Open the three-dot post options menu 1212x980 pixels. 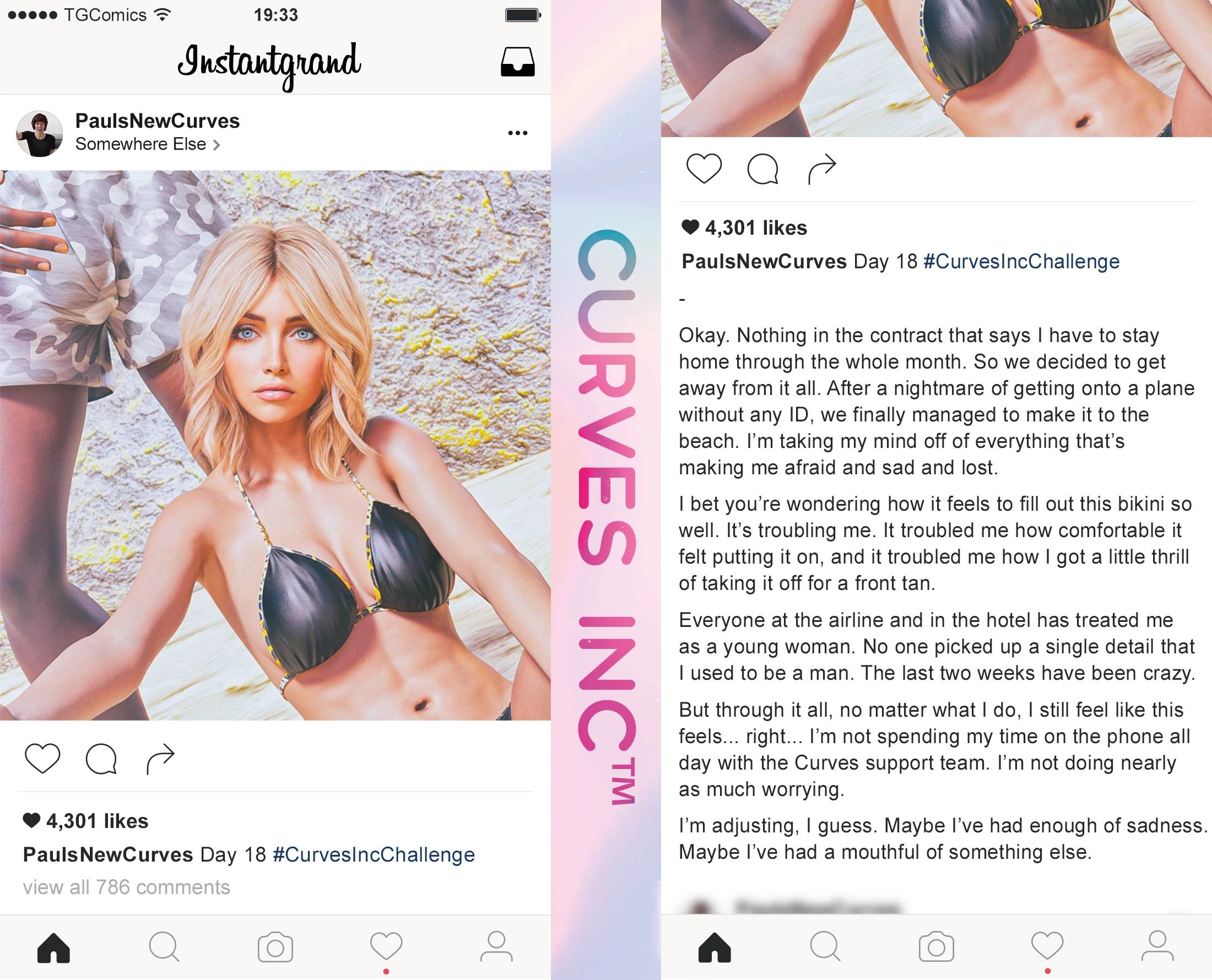coord(517,133)
